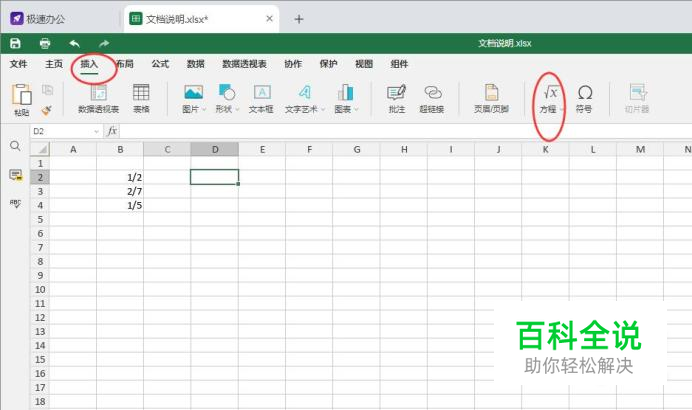Viewport: 692px width, 410px height.
Task: Switch to the Formulas (公式) tab
Action: 160,64
